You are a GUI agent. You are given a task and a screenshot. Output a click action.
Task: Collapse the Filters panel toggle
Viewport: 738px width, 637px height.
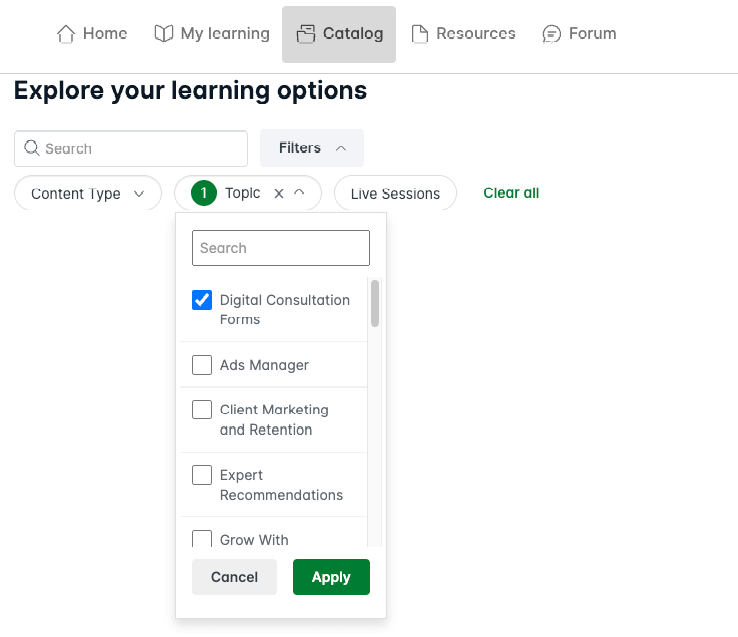[312, 148]
